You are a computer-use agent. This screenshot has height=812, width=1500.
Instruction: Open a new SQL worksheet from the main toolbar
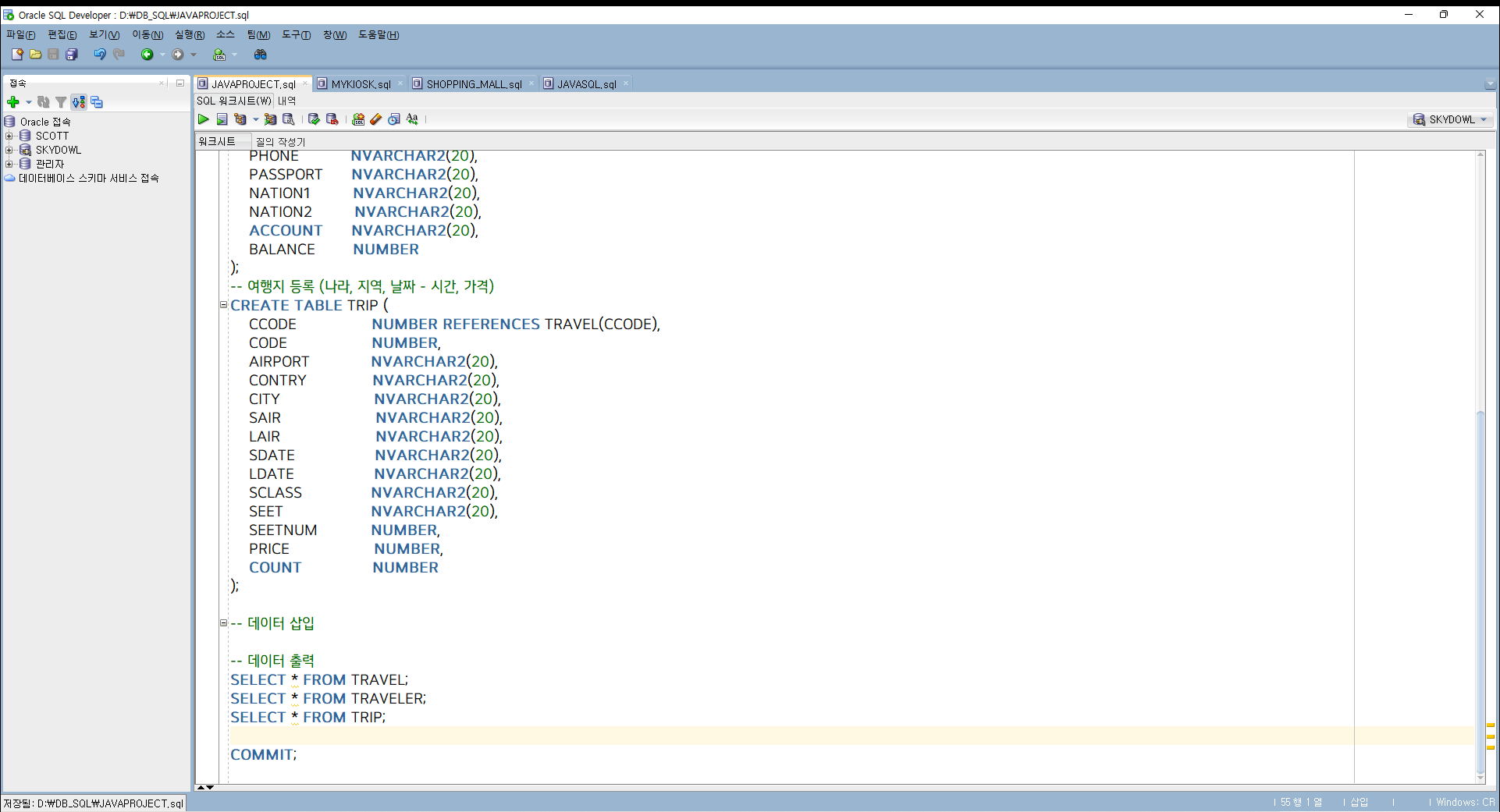pyautogui.click(x=219, y=55)
